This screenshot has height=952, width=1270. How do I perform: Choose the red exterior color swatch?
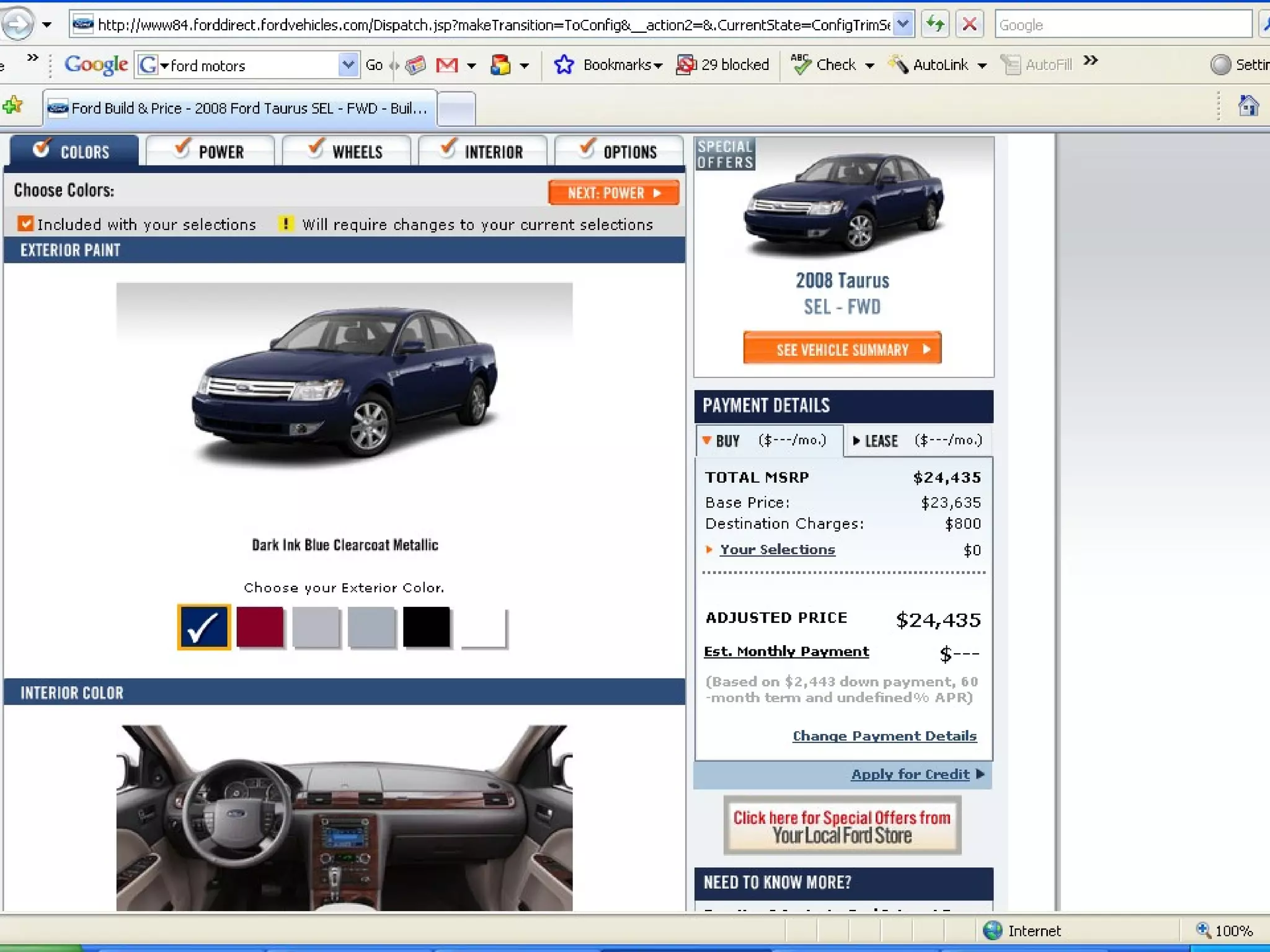[260, 627]
